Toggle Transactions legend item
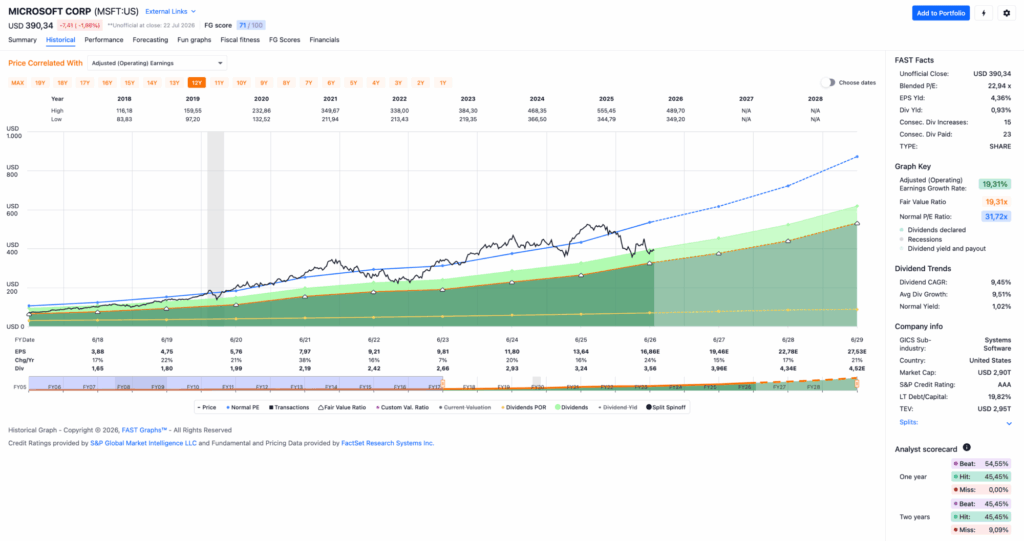 289,407
